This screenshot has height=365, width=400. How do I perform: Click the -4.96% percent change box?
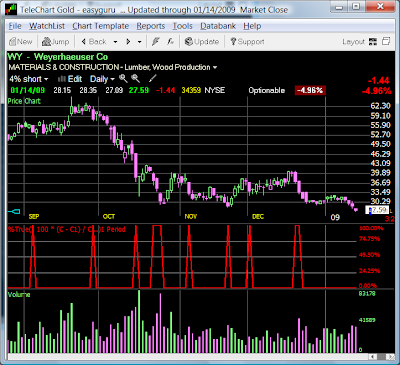(310, 90)
